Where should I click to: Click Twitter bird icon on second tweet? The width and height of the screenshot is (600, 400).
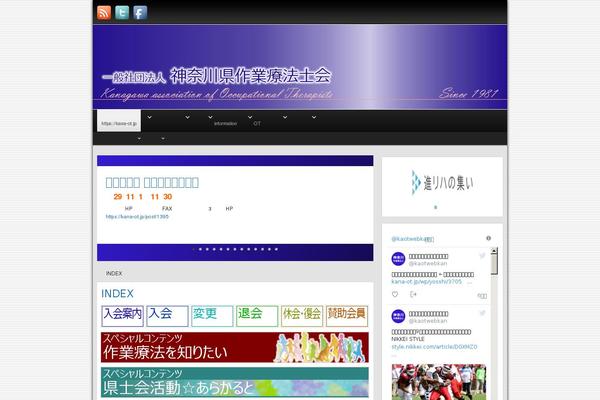pyautogui.click(x=482, y=313)
